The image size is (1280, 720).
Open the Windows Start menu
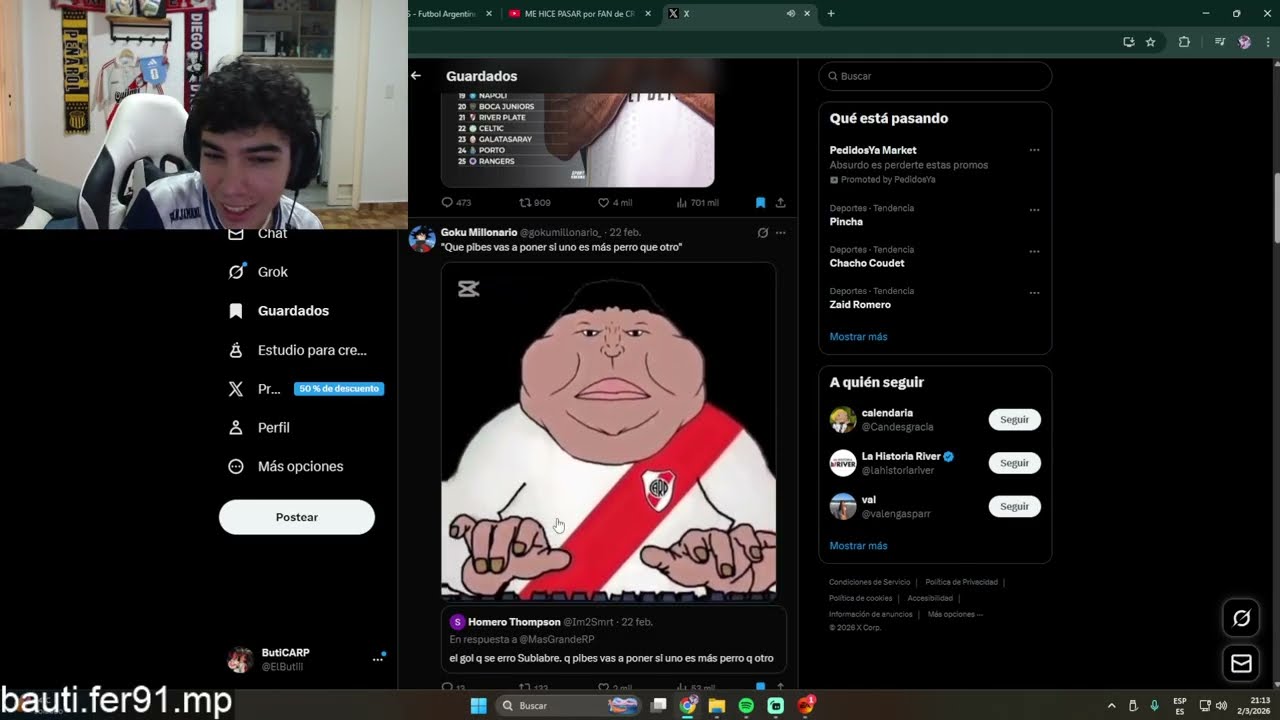tap(479, 706)
